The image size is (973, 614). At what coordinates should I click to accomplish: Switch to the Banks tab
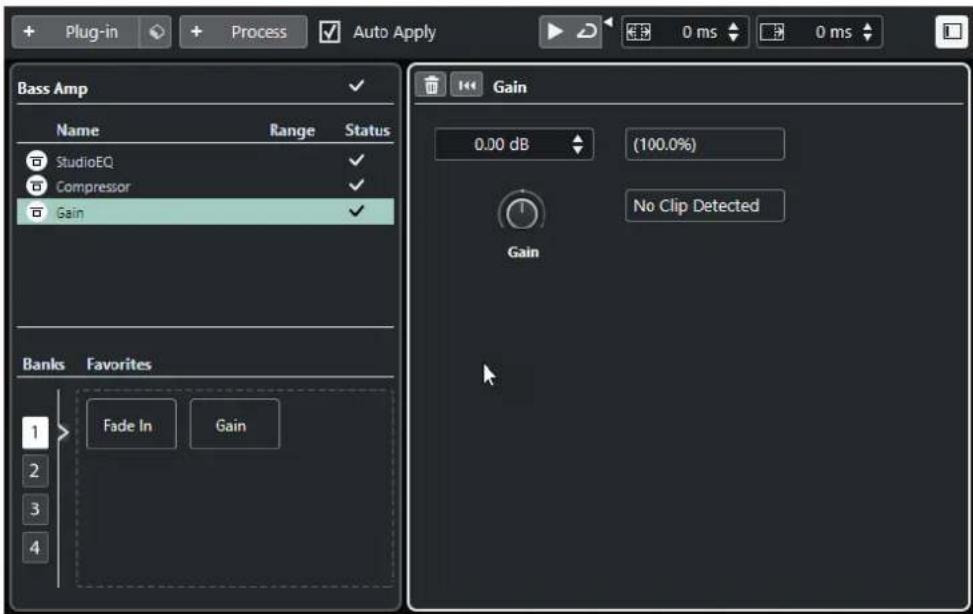coord(43,364)
